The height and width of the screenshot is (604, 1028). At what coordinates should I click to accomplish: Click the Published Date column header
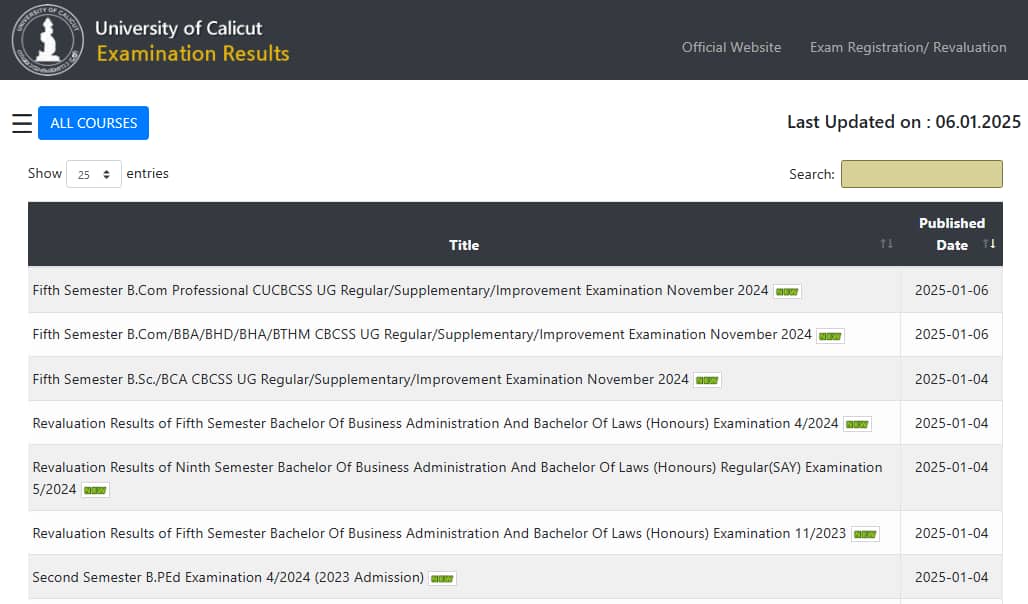(x=952, y=234)
